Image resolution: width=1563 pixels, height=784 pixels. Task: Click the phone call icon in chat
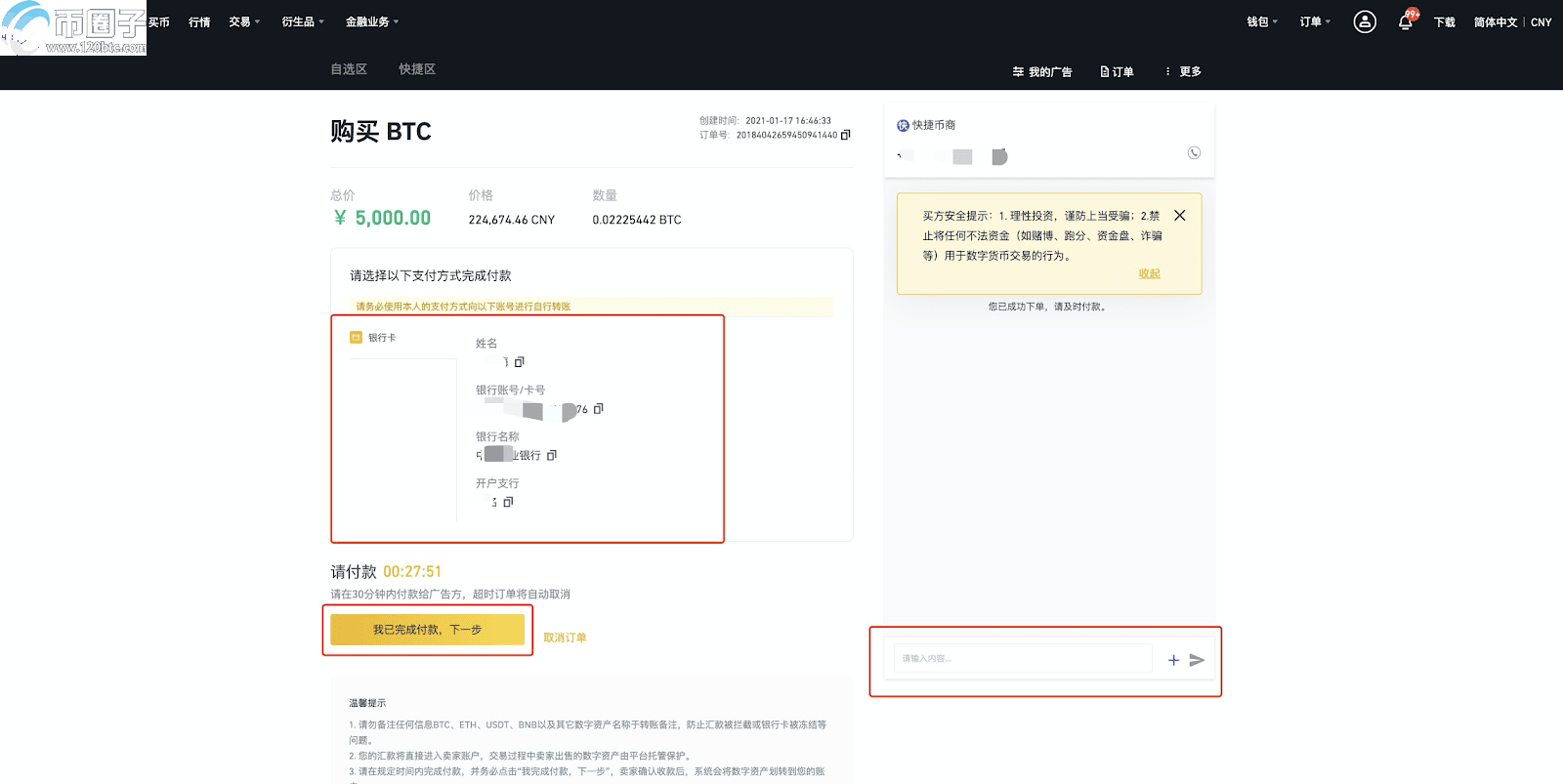(x=1194, y=153)
